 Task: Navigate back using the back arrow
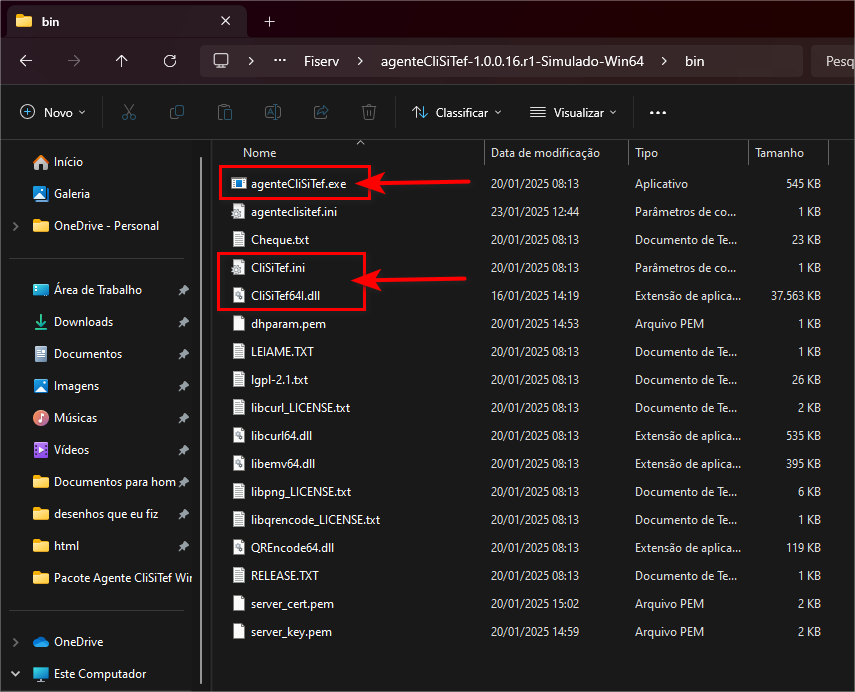pos(26,61)
